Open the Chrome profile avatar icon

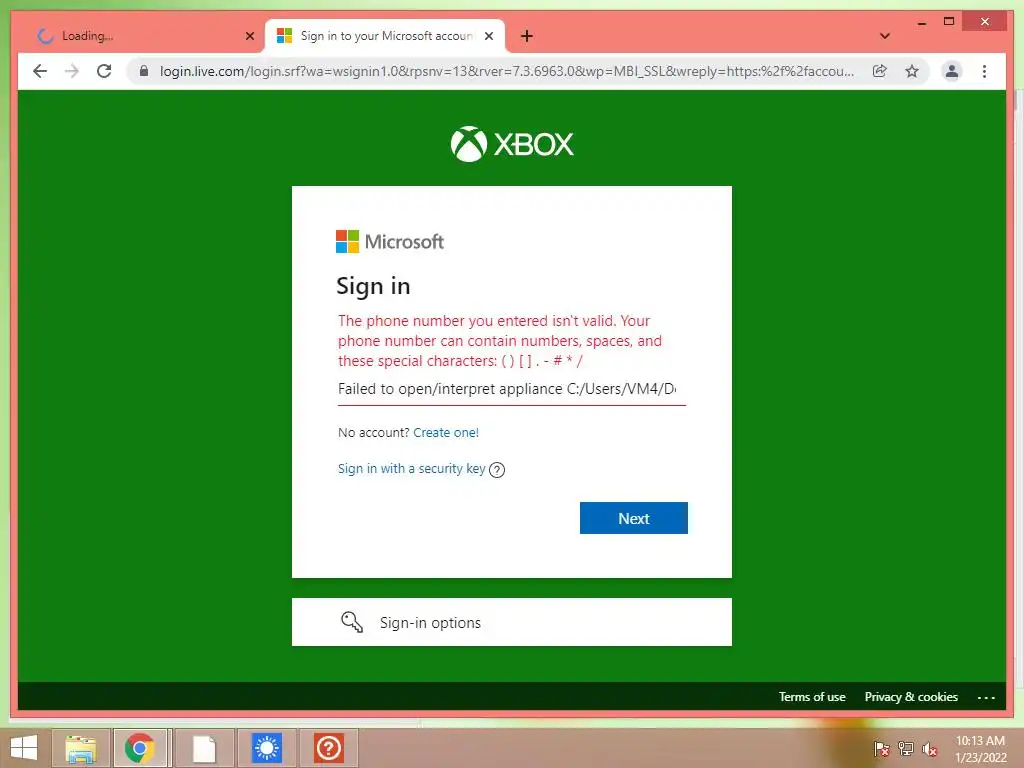[x=952, y=71]
